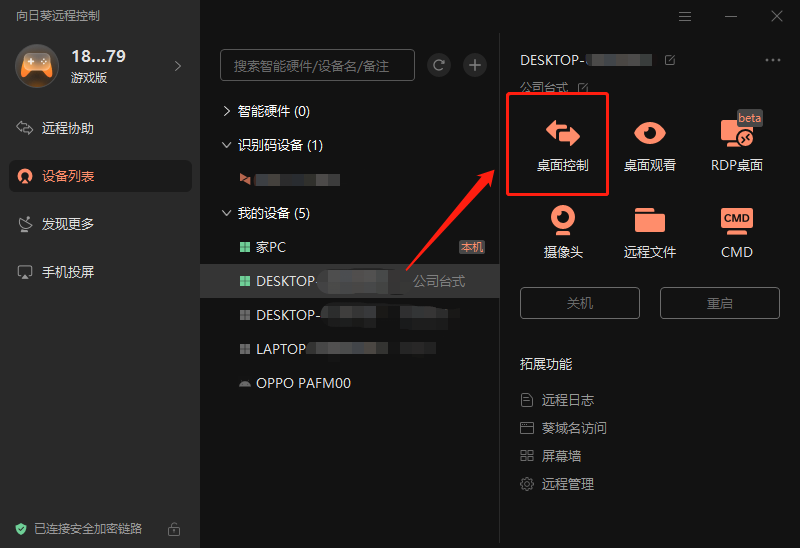Open RDP桌面 beta feature
800x548 pixels.
[x=736, y=143]
